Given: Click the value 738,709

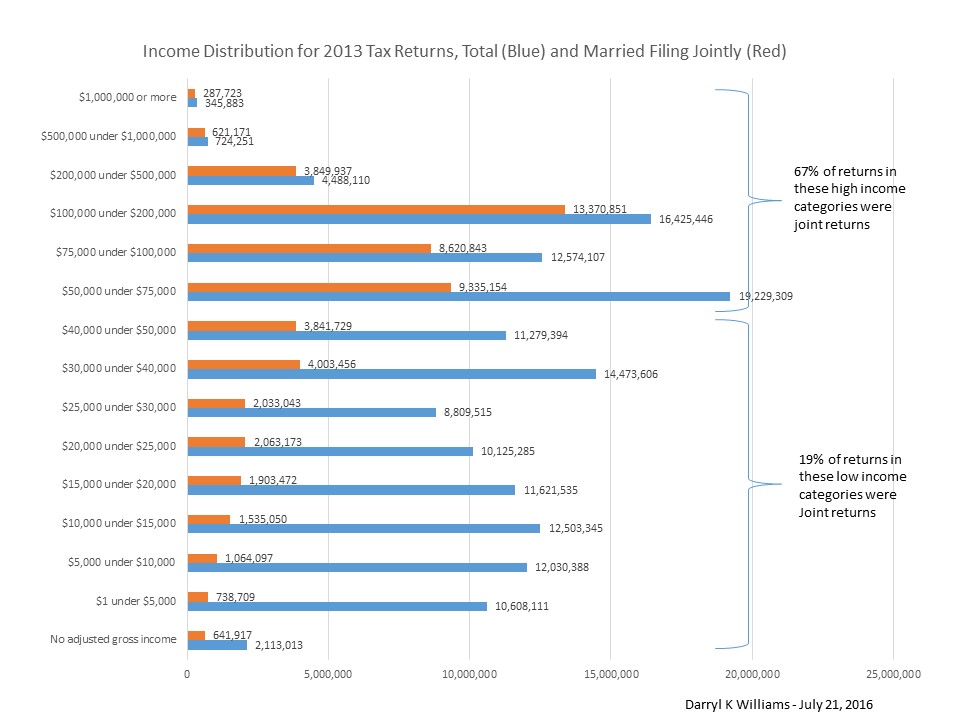Looking at the screenshot, I should point(235,598).
